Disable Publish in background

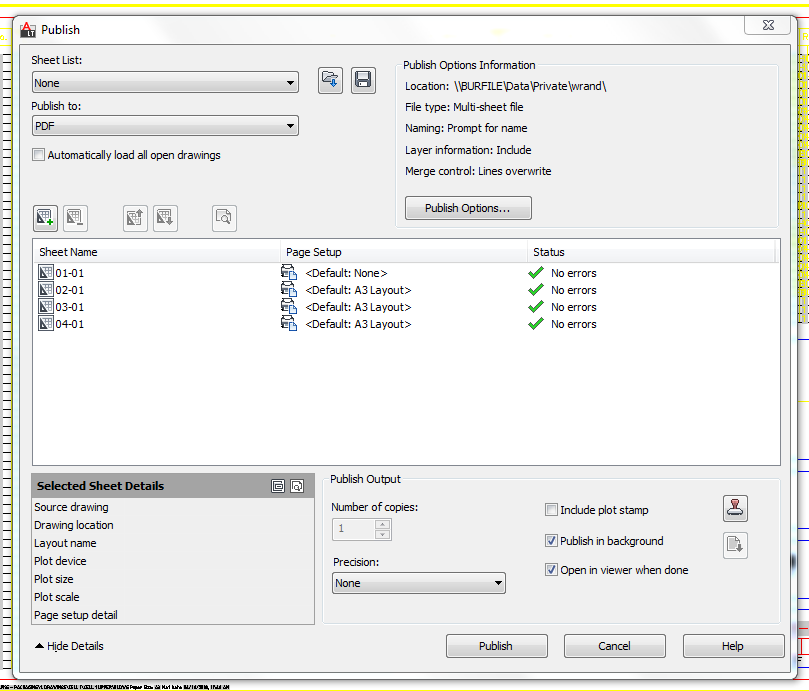coord(552,540)
